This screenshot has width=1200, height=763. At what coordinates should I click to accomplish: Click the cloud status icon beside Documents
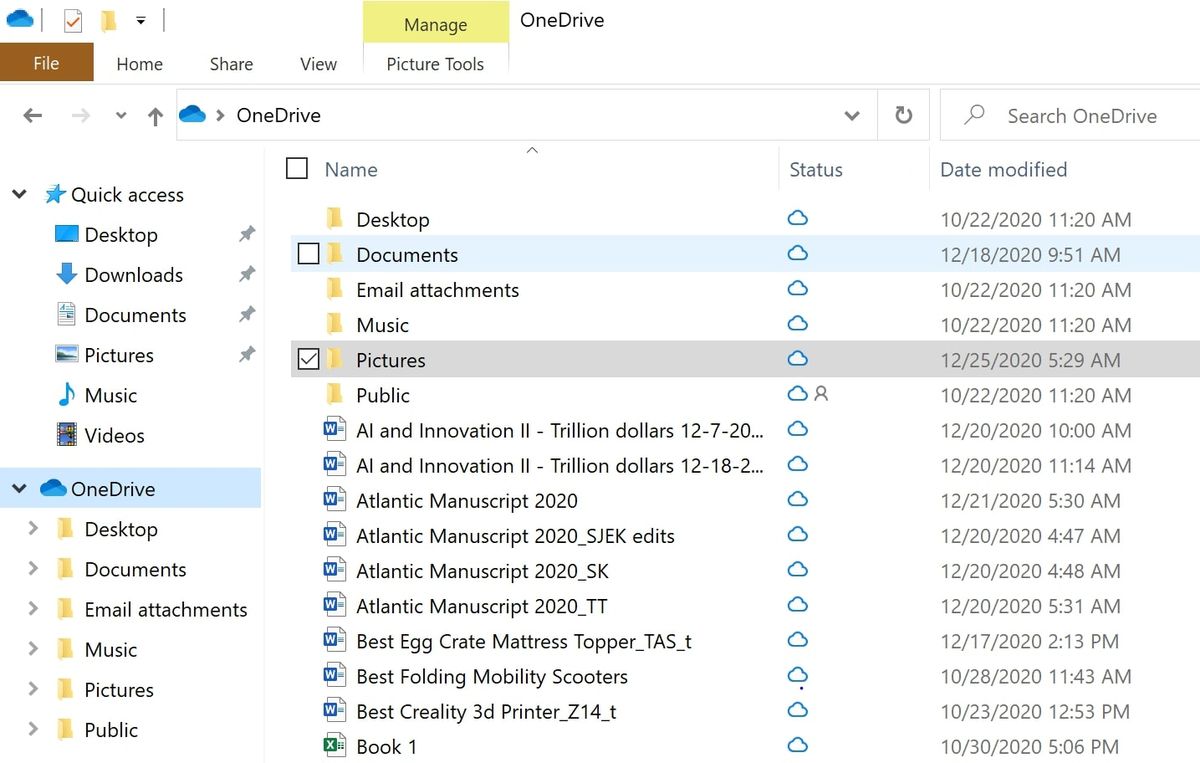[x=797, y=254]
